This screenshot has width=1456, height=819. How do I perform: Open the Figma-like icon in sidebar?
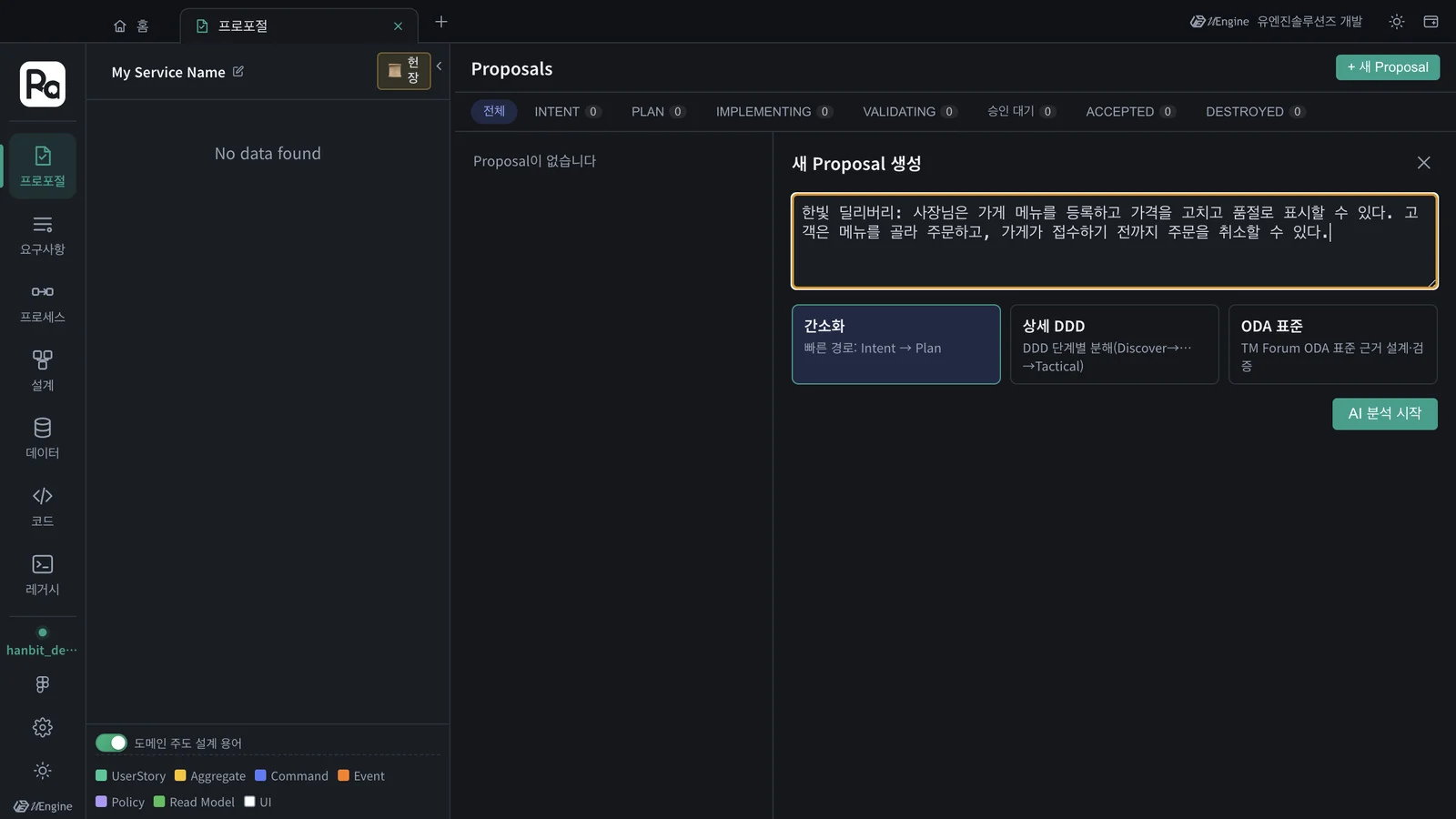click(42, 684)
